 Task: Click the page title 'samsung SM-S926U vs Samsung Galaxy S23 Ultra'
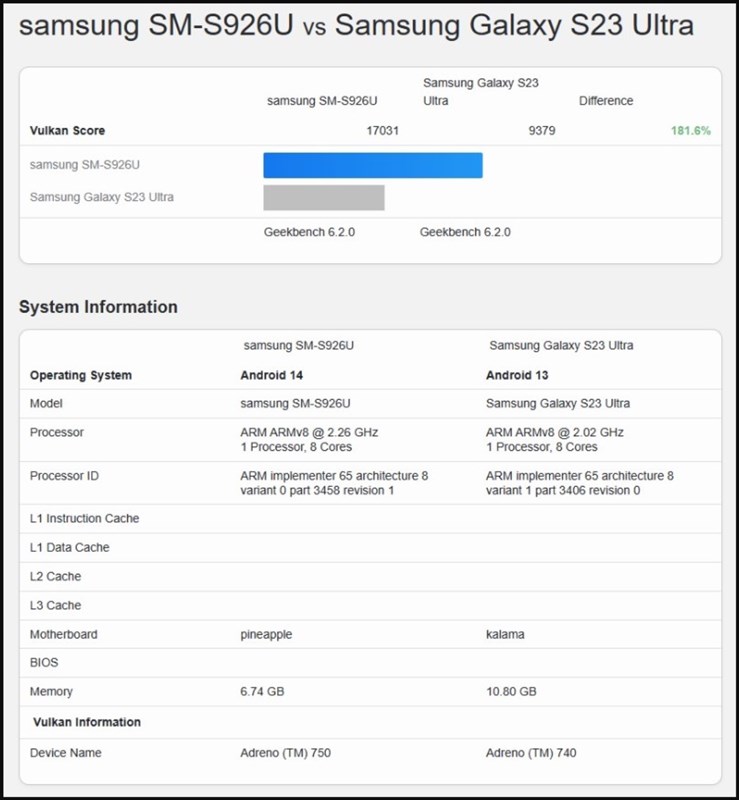[356, 26]
